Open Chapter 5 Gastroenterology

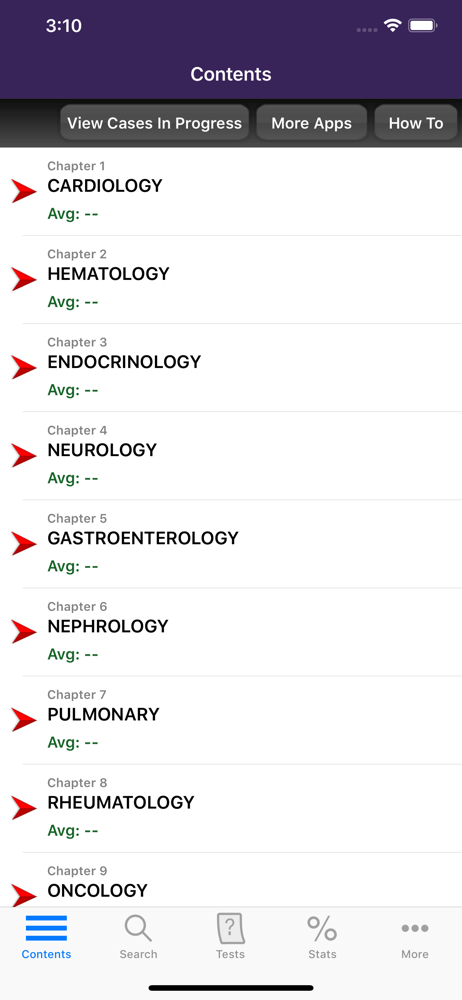pos(231,544)
